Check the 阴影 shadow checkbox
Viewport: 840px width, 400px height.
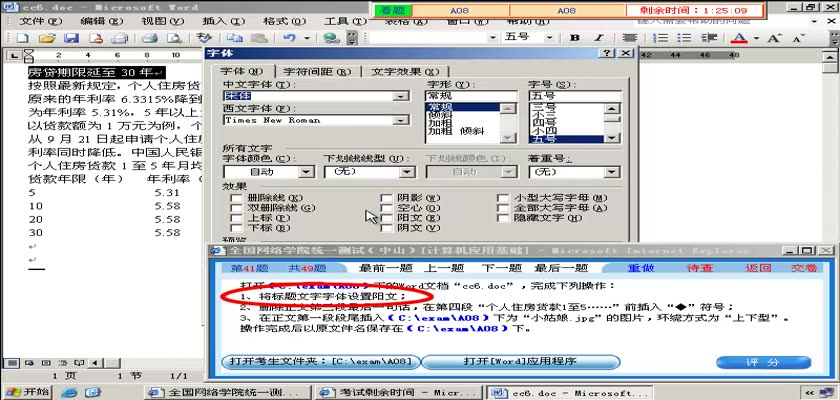[x=386, y=198]
